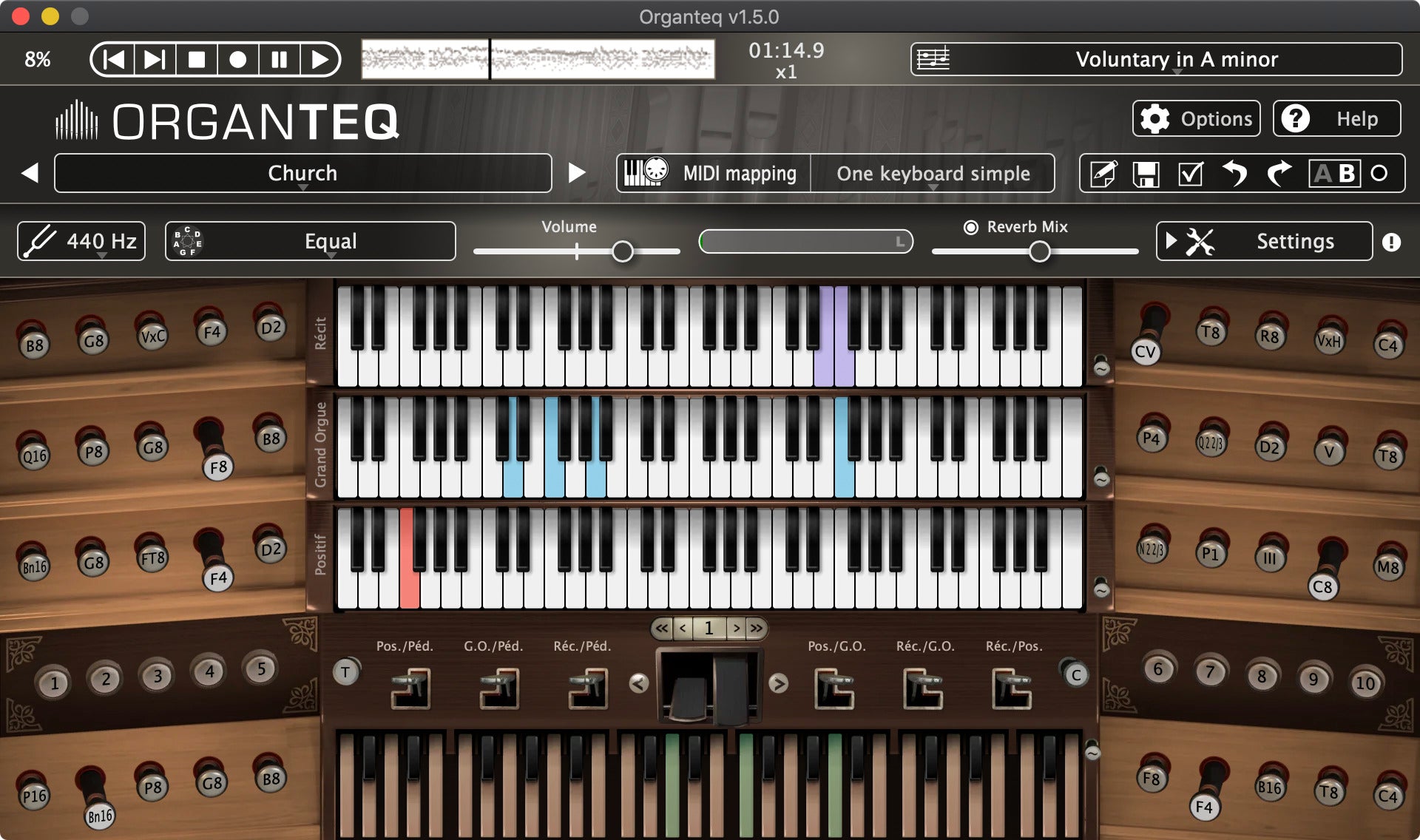The image size is (1420, 840).
Task: Expand the Settings panel
Action: pos(1264,242)
